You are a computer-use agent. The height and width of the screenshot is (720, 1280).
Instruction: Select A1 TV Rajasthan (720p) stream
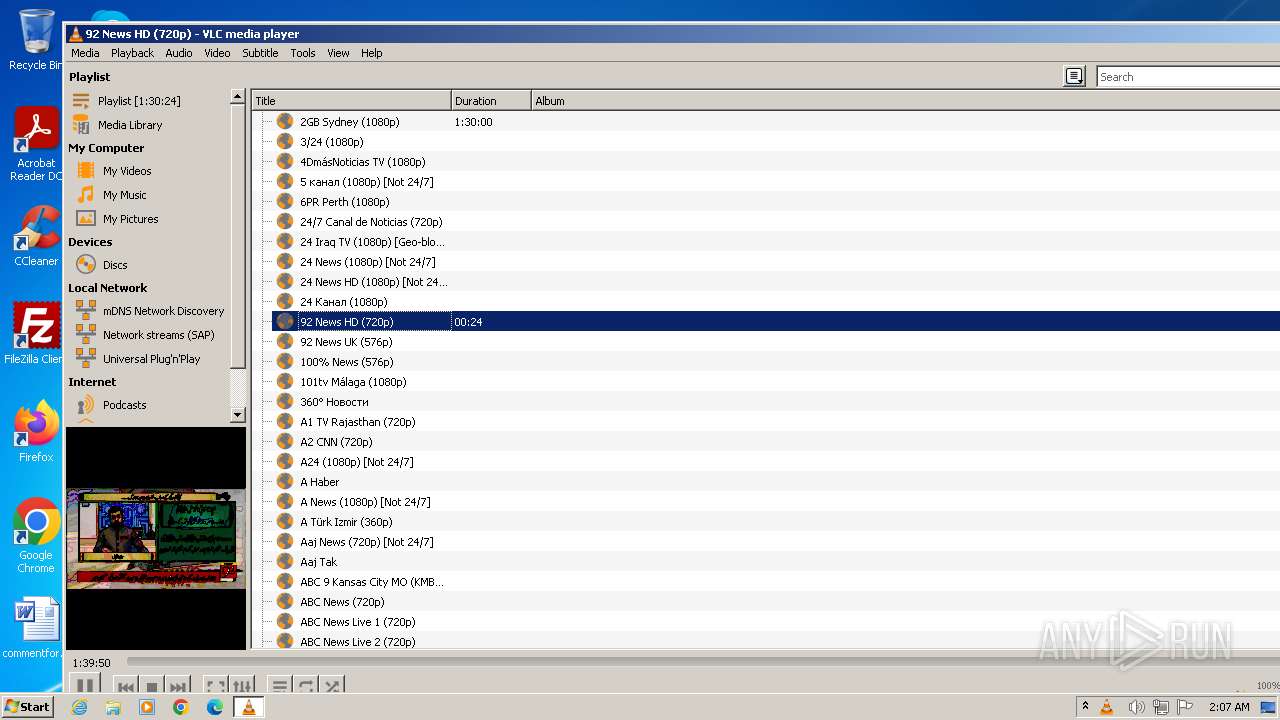click(357, 422)
